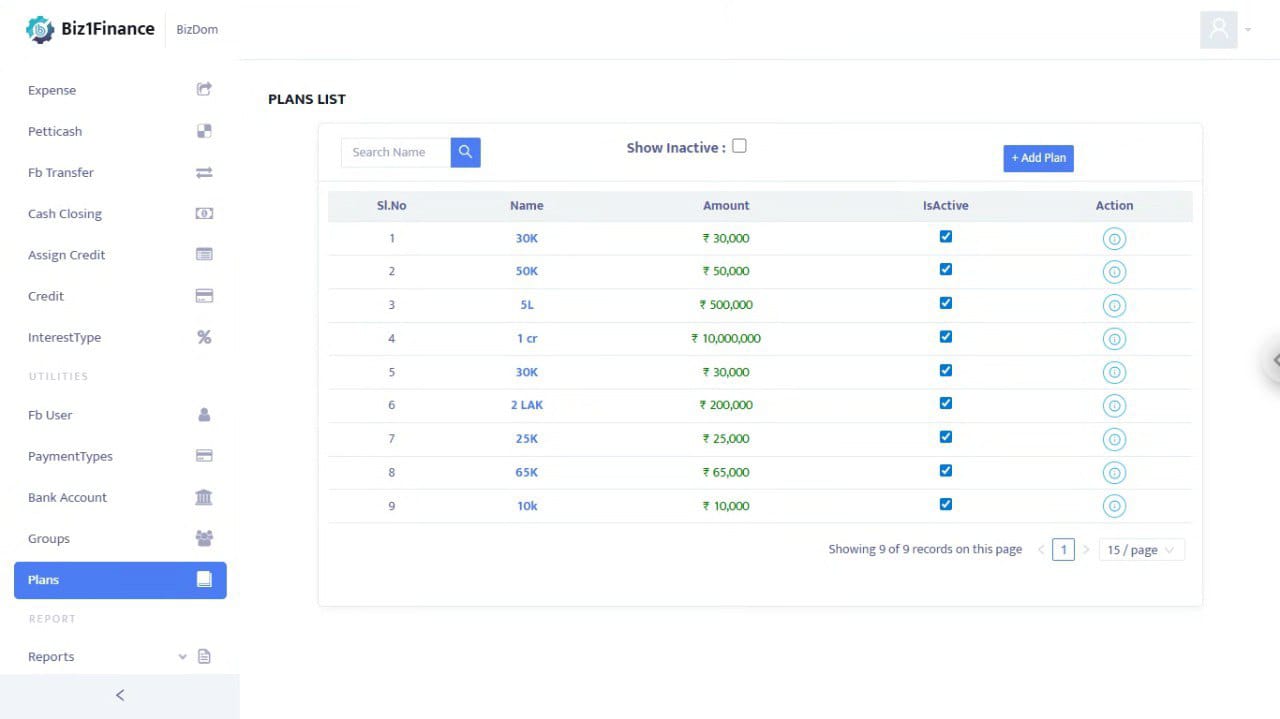Enable the Show Inactive checkbox
The image size is (1280, 719).
pyautogui.click(x=739, y=146)
